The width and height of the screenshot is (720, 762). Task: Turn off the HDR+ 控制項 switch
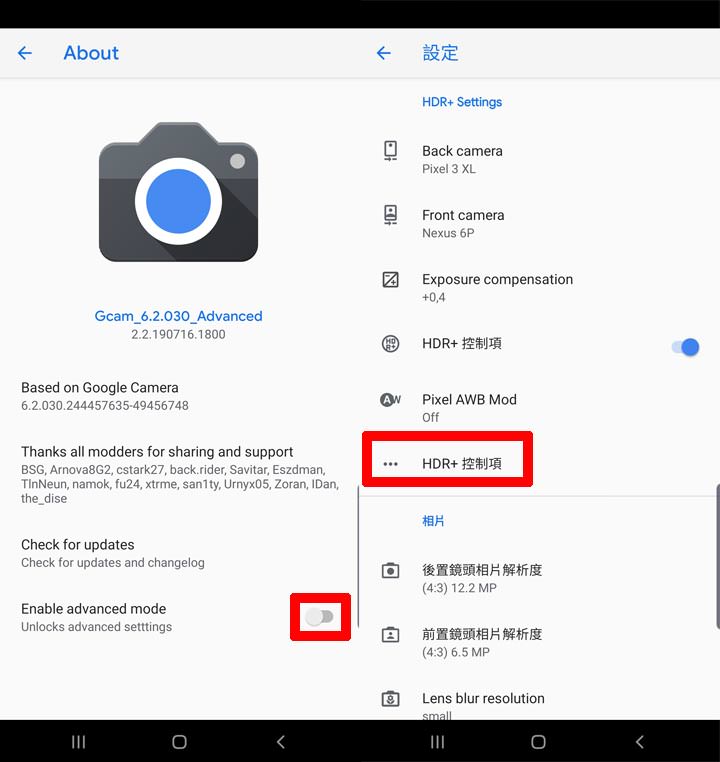(686, 347)
